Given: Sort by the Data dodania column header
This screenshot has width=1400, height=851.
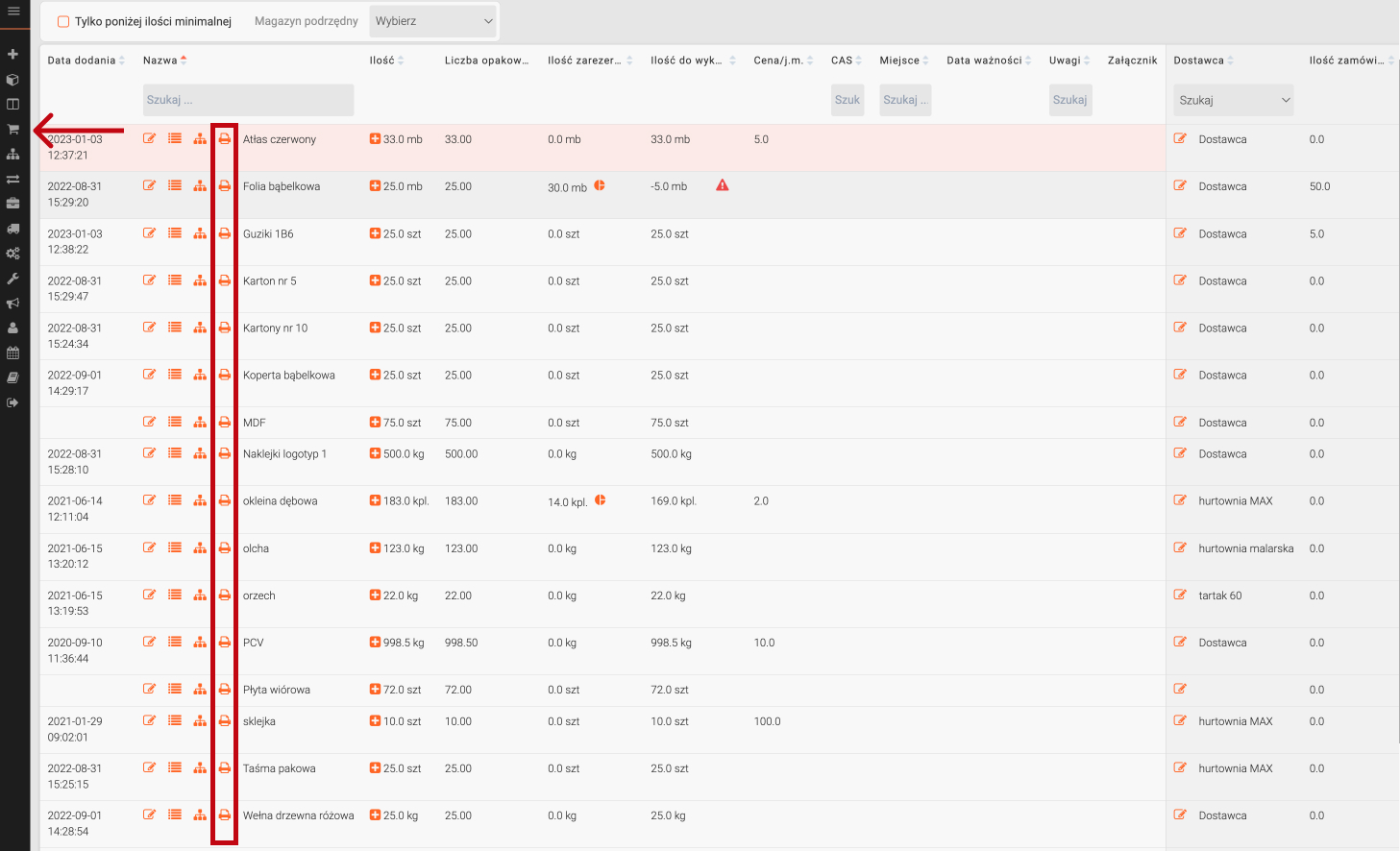Looking at the screenshot, I should click(x=82, y=61).
